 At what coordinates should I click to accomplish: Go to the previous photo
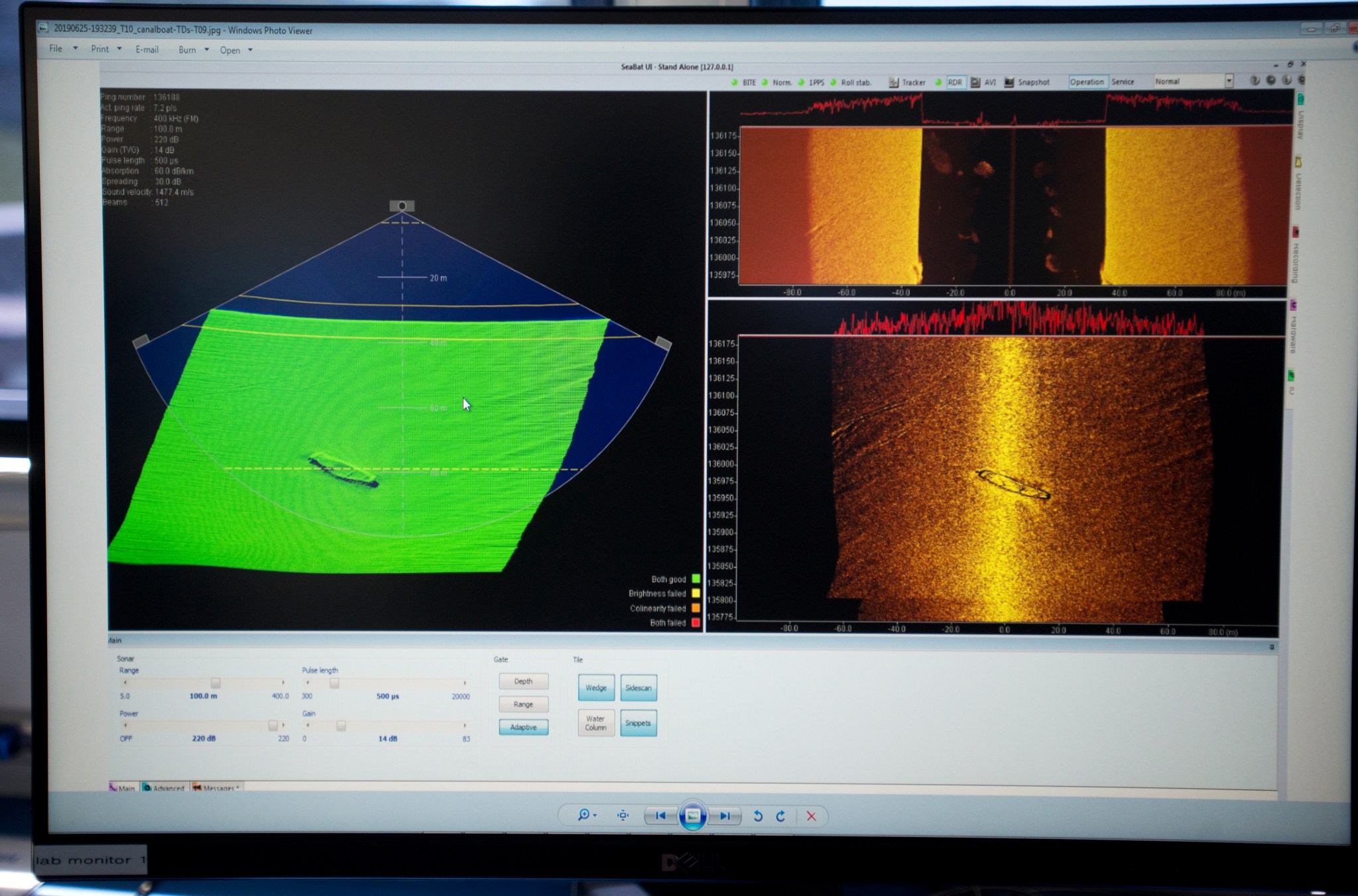point(660,816)
